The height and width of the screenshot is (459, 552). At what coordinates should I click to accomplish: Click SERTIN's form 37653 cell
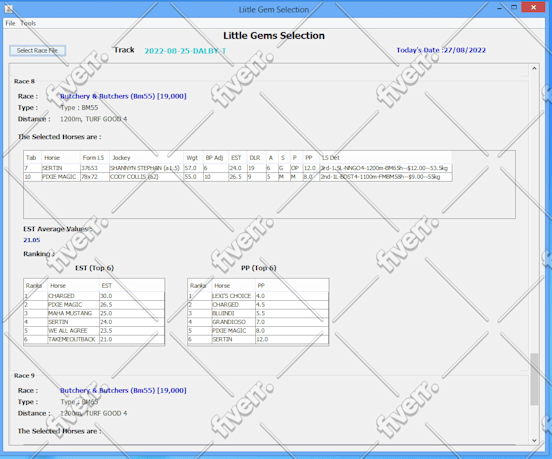coord(94,168)
